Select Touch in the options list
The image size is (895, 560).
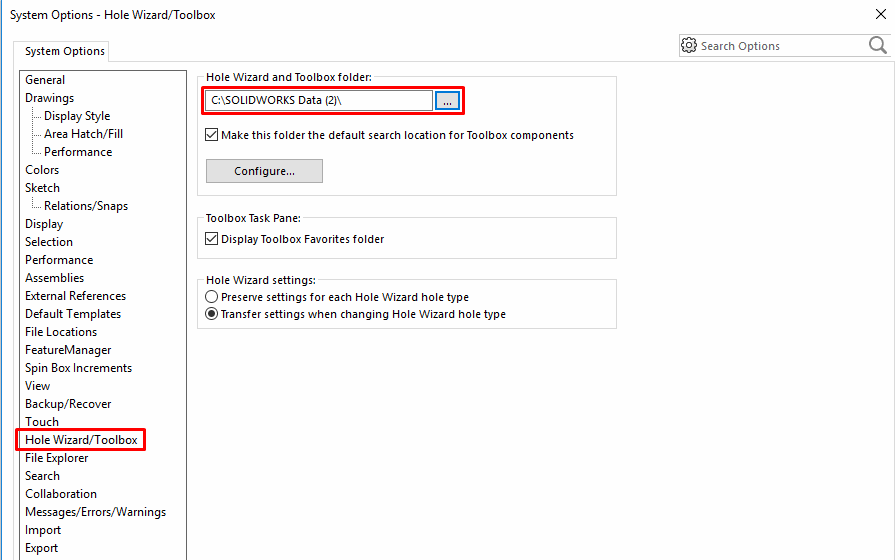42,422
